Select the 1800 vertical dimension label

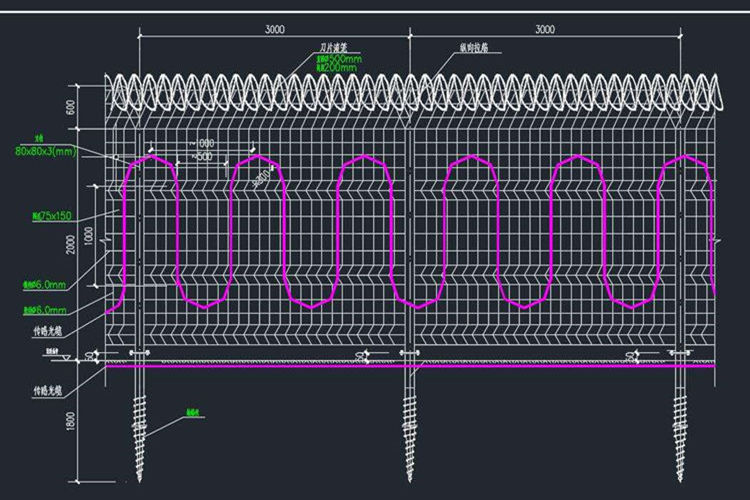pos(71,423)
